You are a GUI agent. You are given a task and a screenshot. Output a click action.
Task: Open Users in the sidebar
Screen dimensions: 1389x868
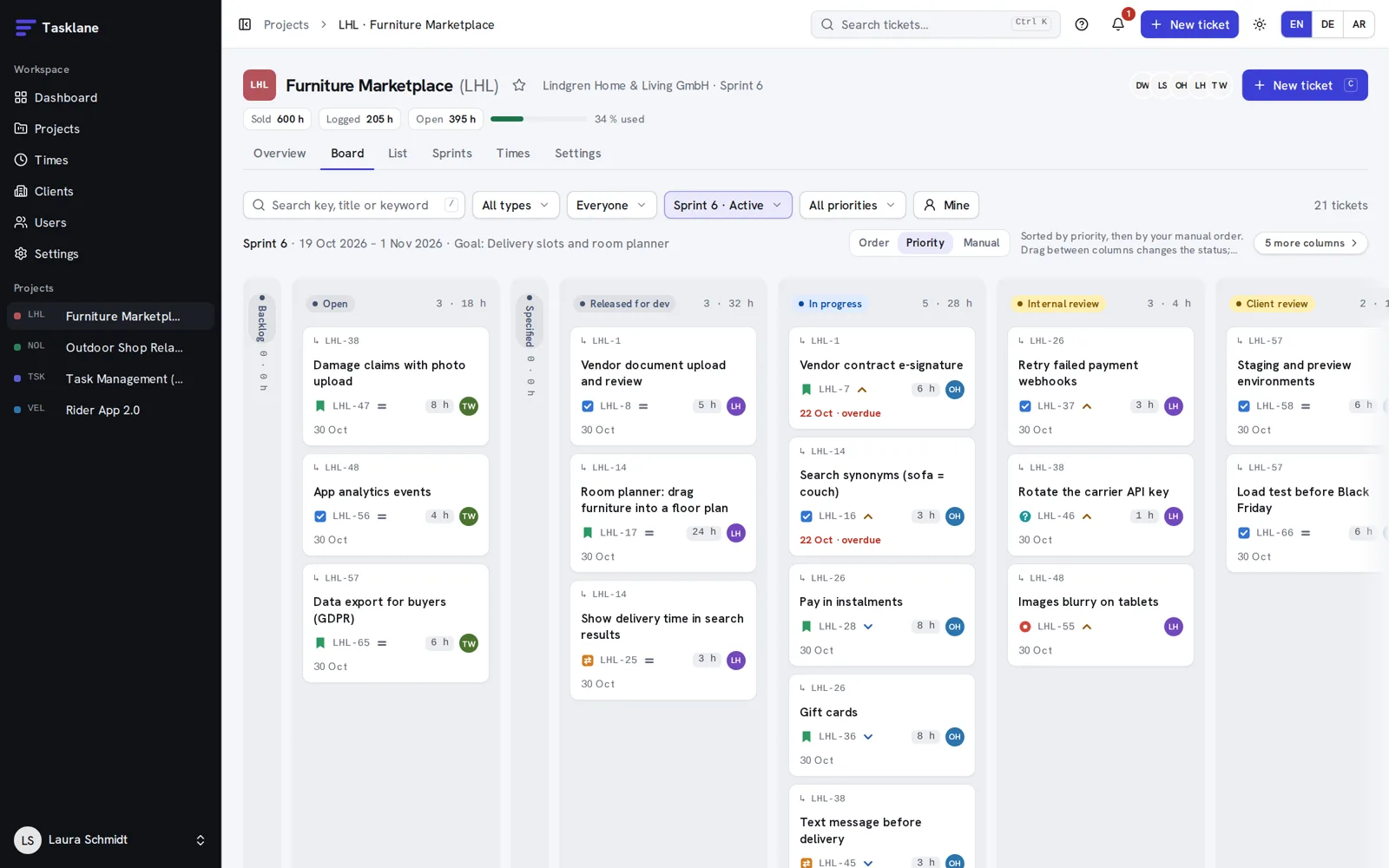click(110, 222)
